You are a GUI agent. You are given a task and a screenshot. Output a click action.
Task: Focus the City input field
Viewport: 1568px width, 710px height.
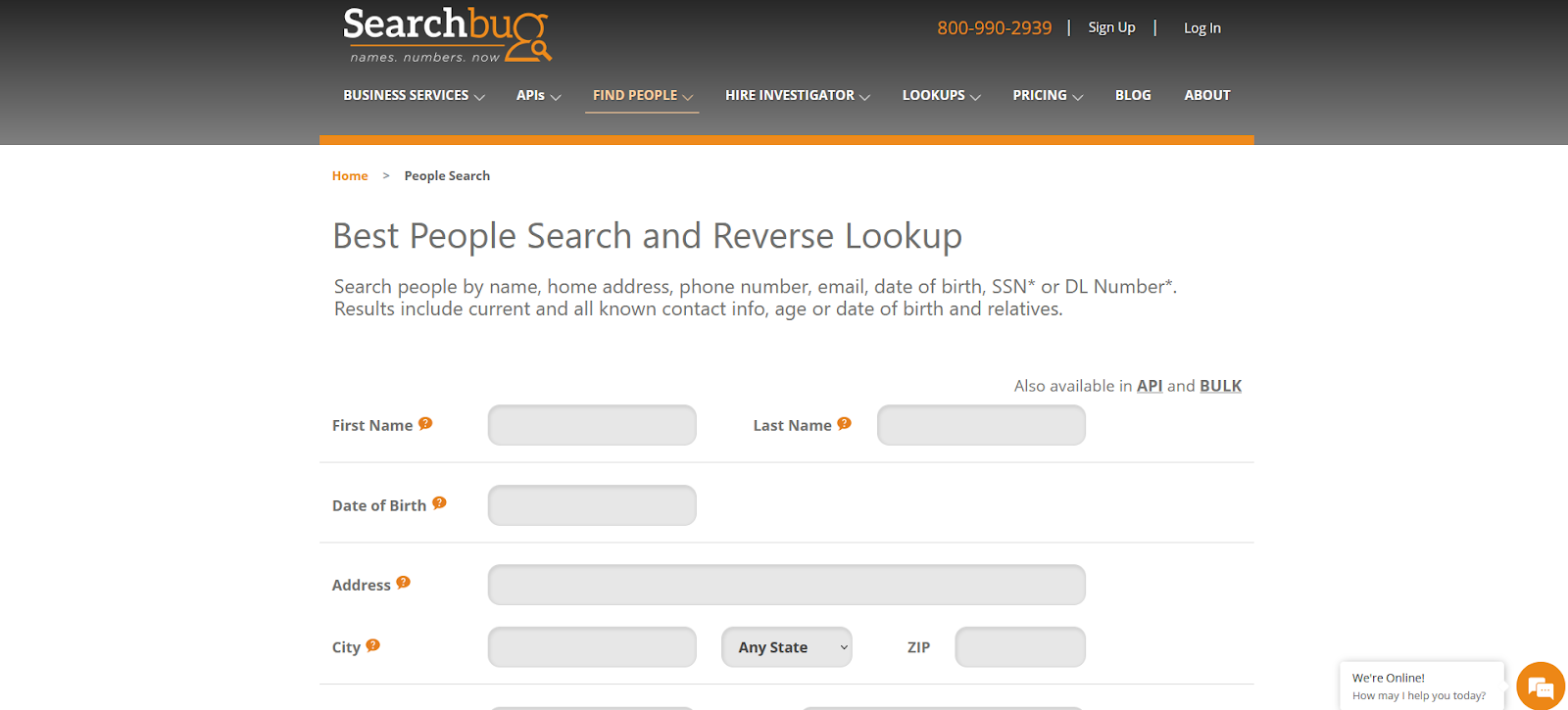(x=592, y=647)
